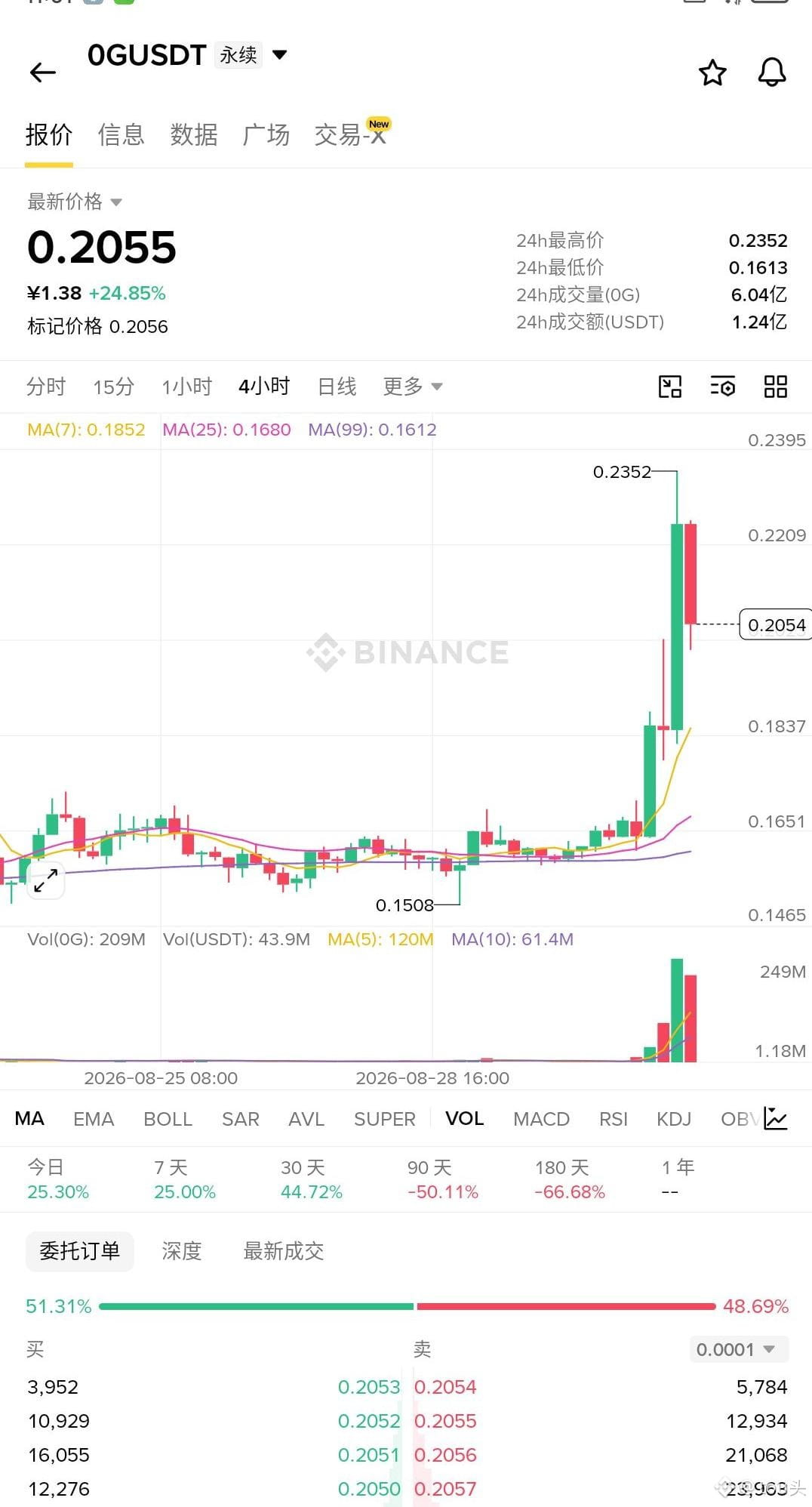This screenshot has width=812, height=1507.
Task: Open the 深度 depth view
Action: 182,1251
